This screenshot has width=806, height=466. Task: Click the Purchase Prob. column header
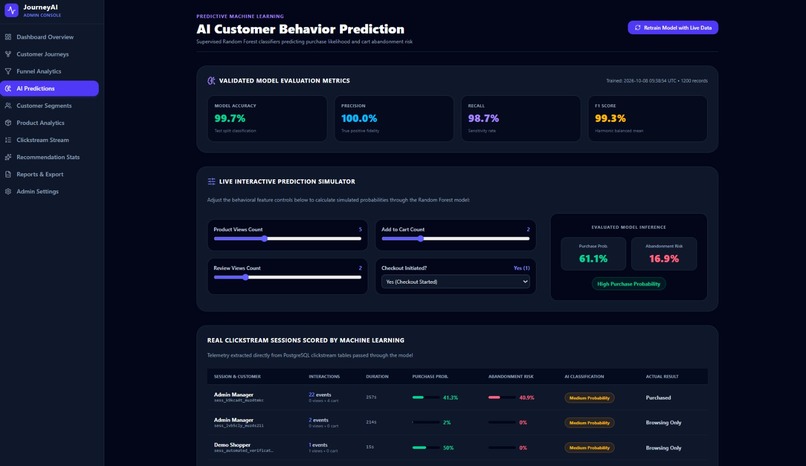tap(430, 376)
